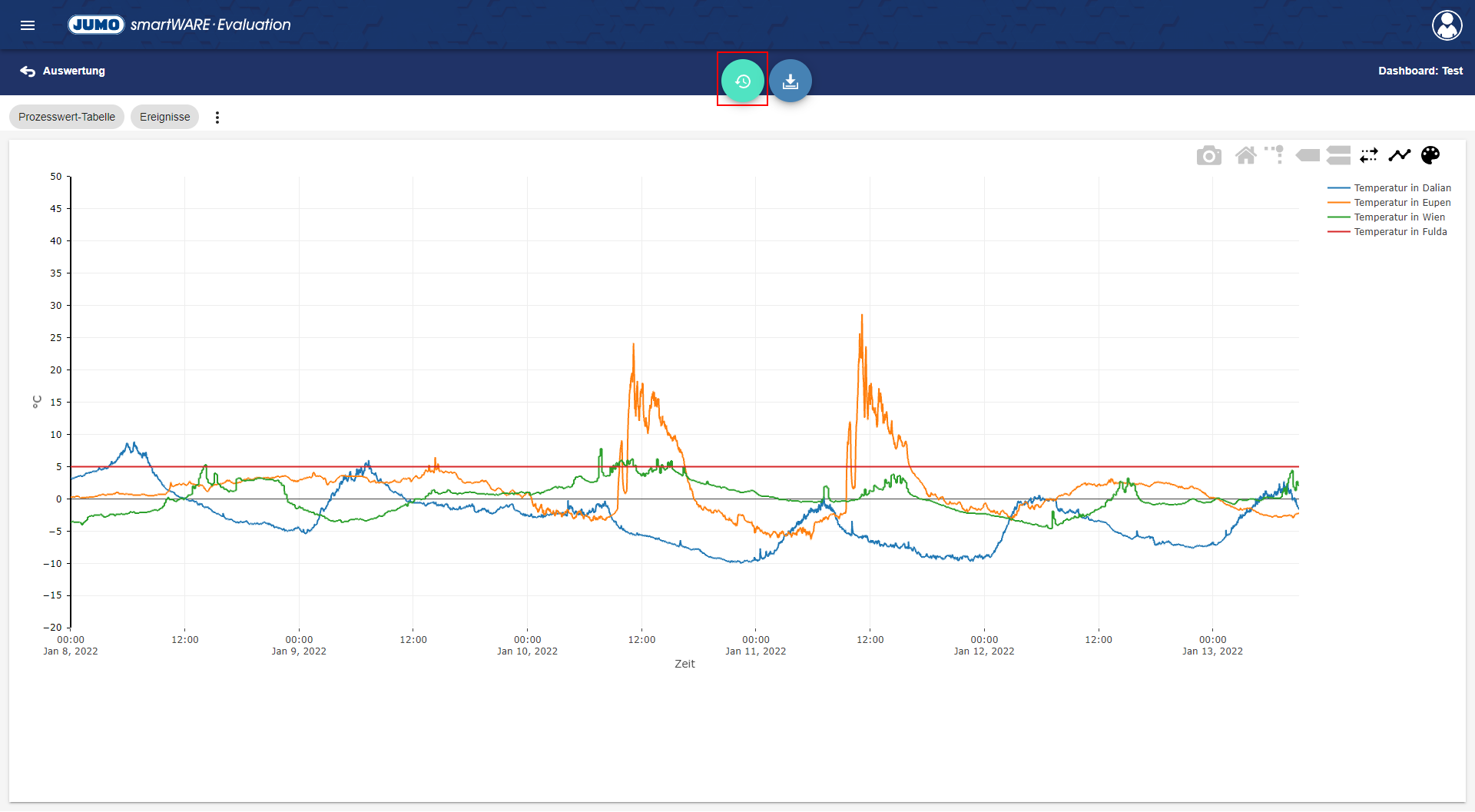Open the Prozesswert-Tabelle tab

coord(67,118)
